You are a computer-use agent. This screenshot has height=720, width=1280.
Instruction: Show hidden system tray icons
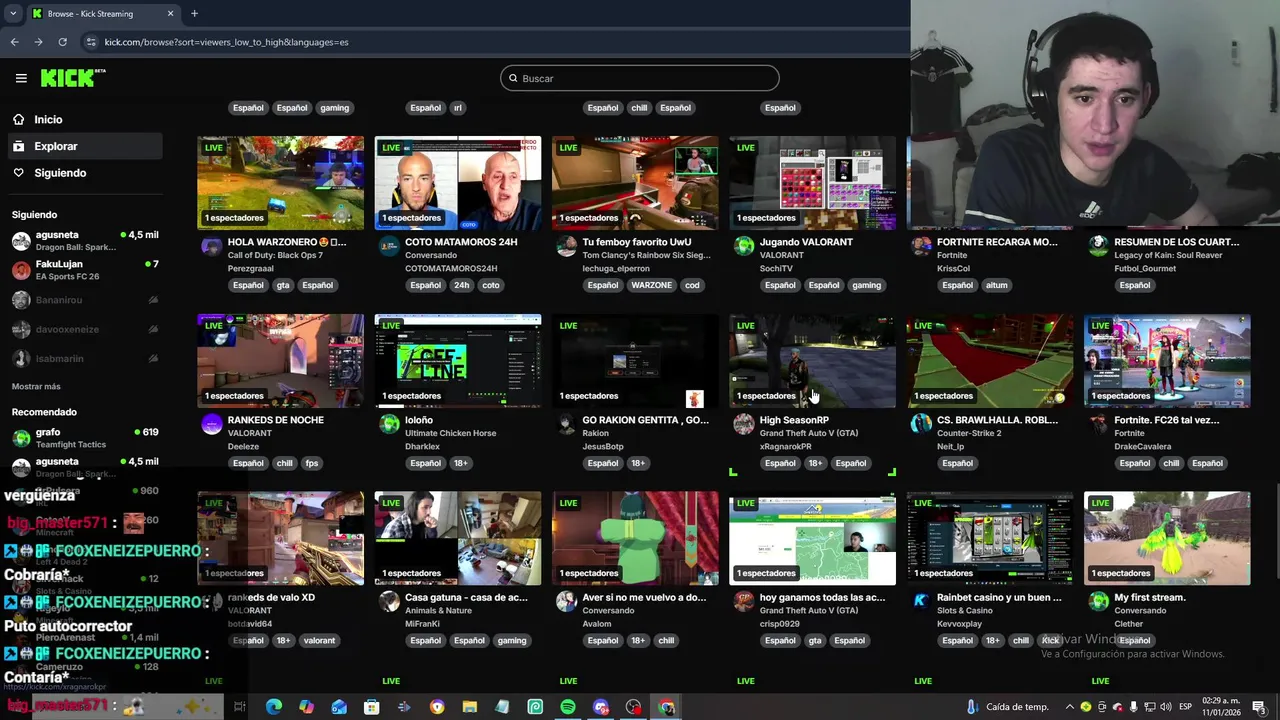1069,707
